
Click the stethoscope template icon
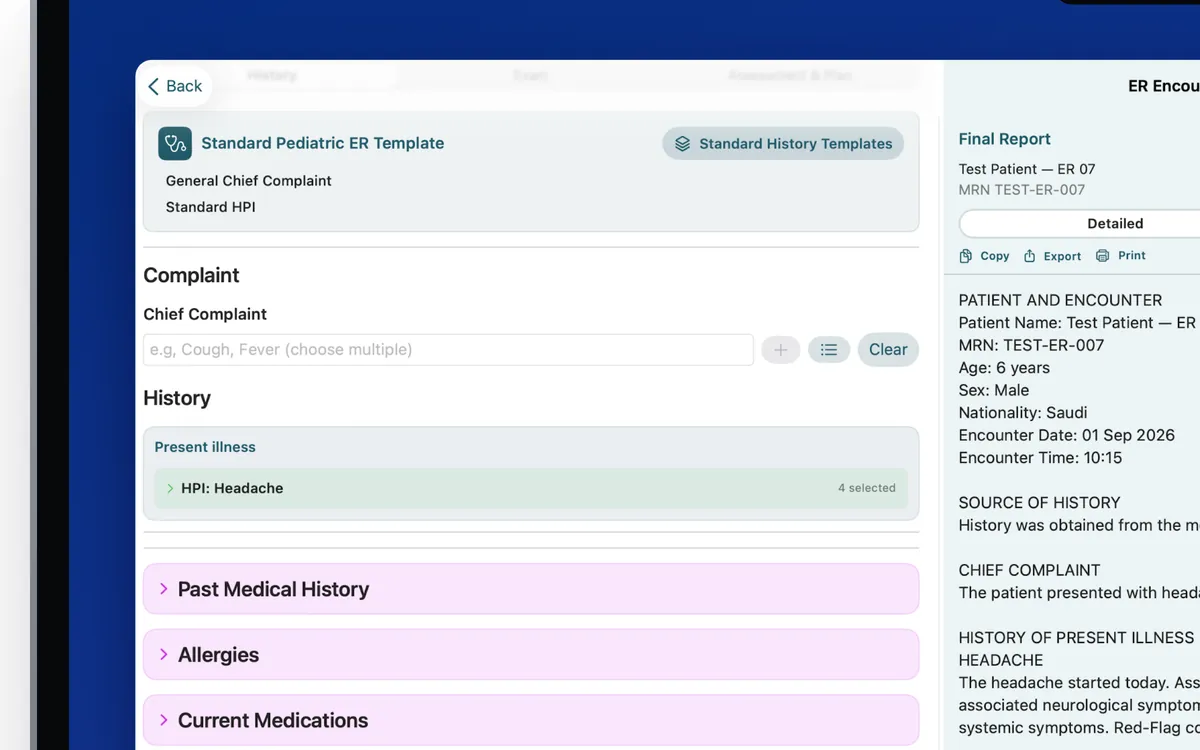175,143
